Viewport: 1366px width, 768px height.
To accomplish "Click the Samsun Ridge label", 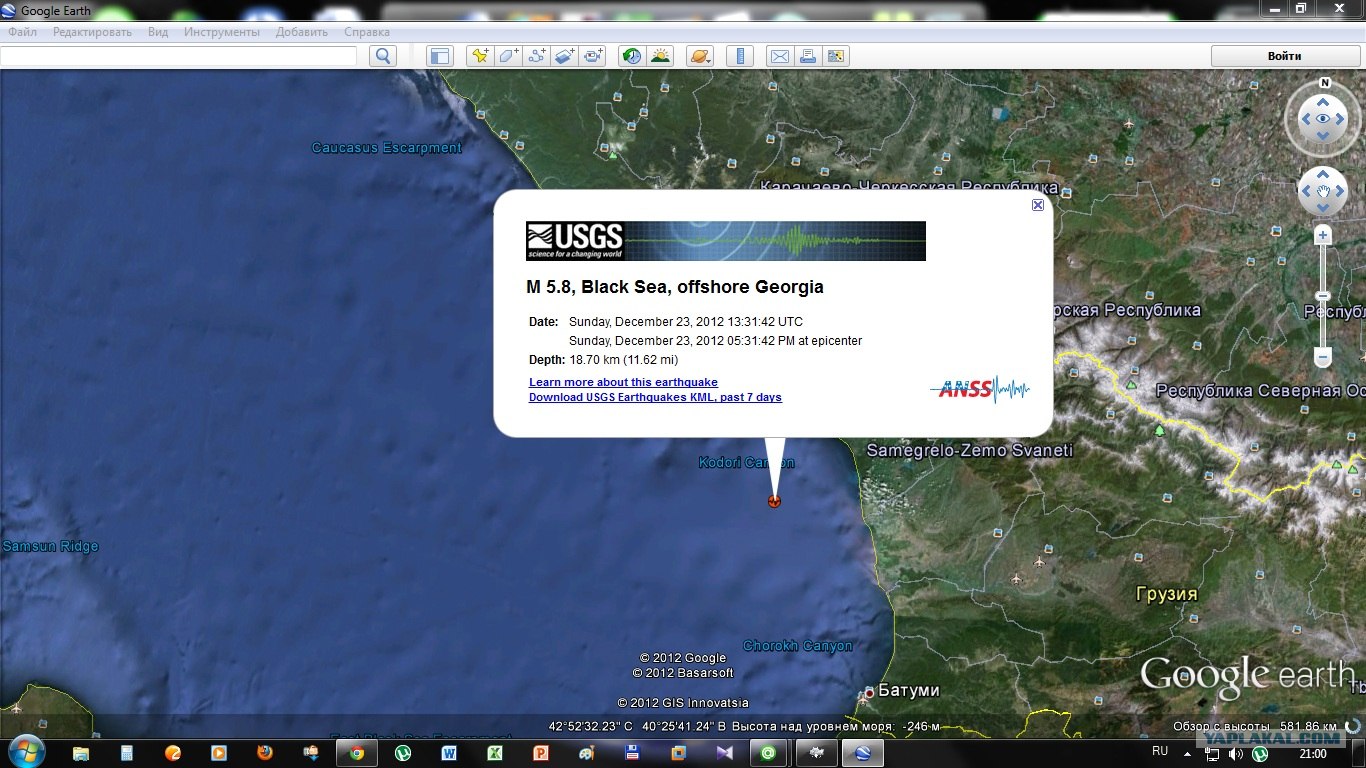I will 50,546.
